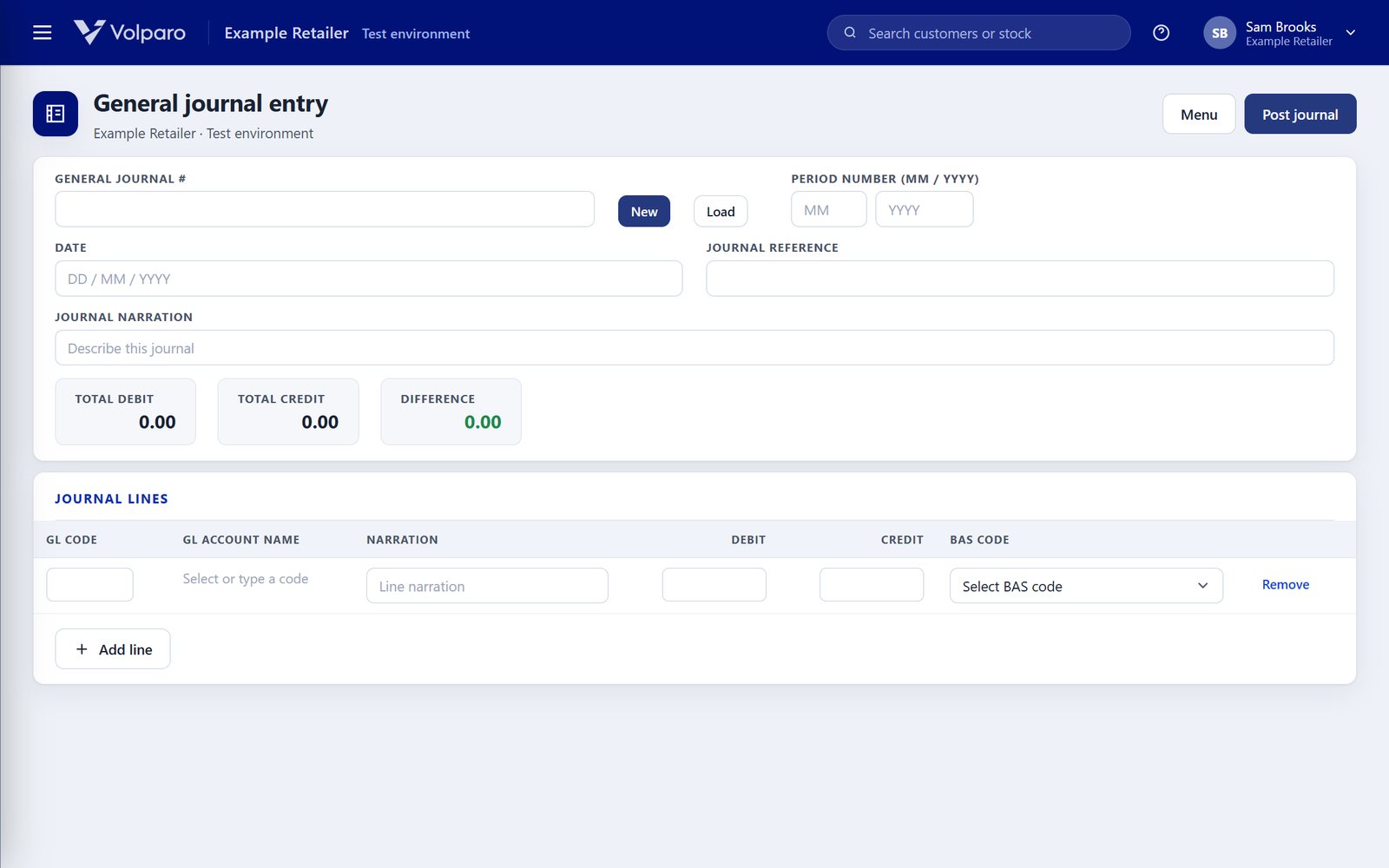The height and width of the screenshot is (868, 1389).
Task: Click 'Select or type a code' text
Action: [246, 579]
